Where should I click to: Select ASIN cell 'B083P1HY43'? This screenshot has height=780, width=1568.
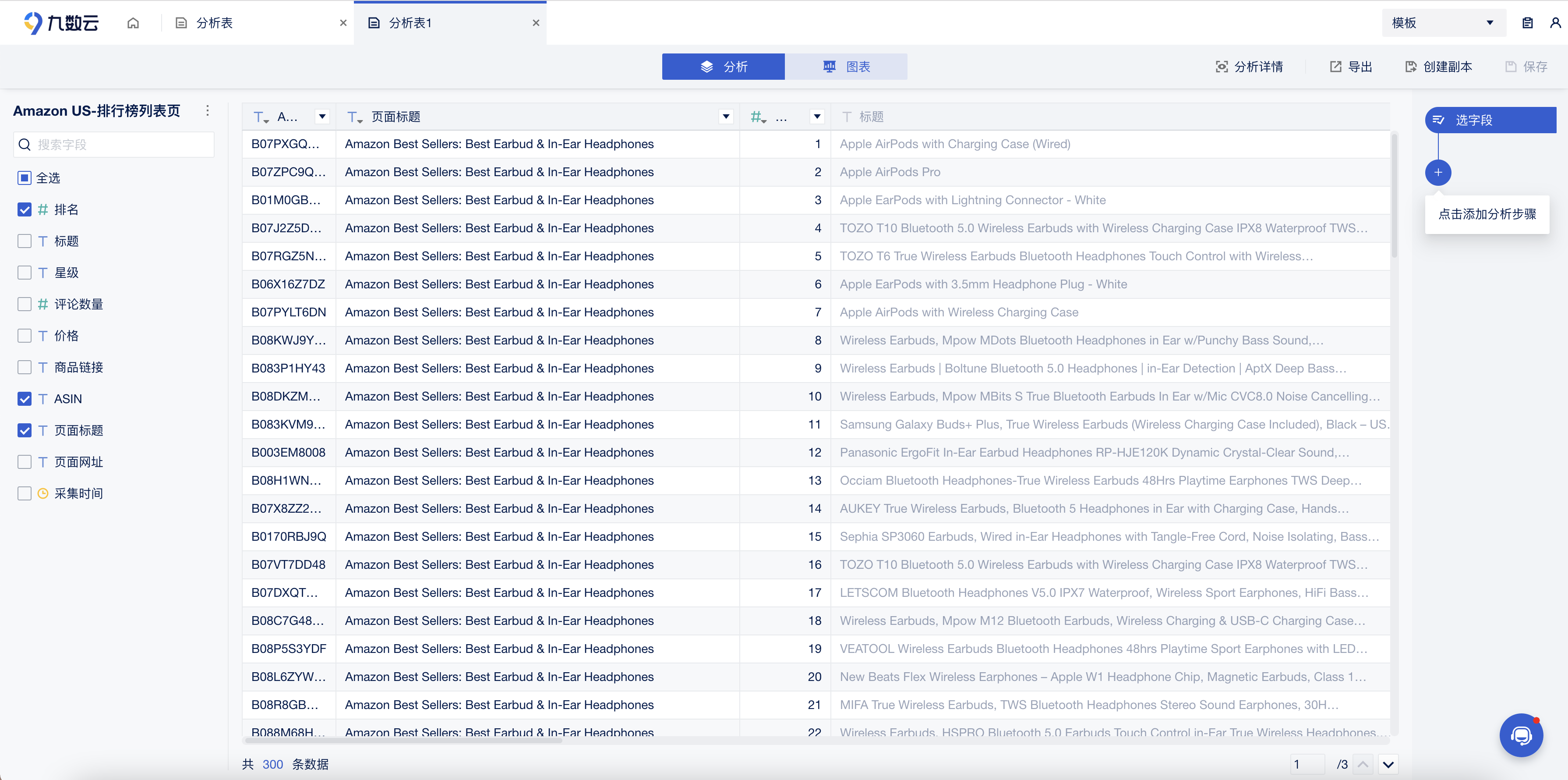point(289,369)
